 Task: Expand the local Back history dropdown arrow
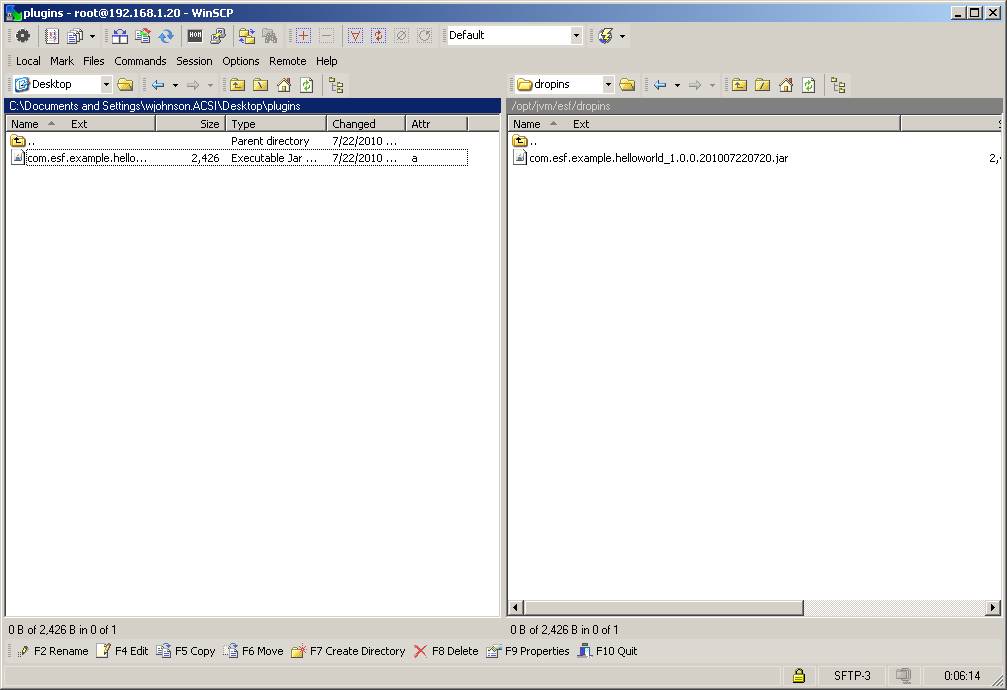(175, 85)
